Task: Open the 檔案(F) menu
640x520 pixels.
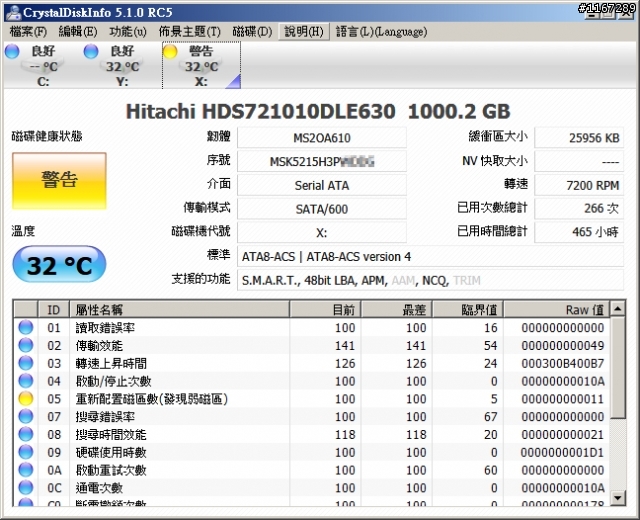Action: [x=28, y=31]
